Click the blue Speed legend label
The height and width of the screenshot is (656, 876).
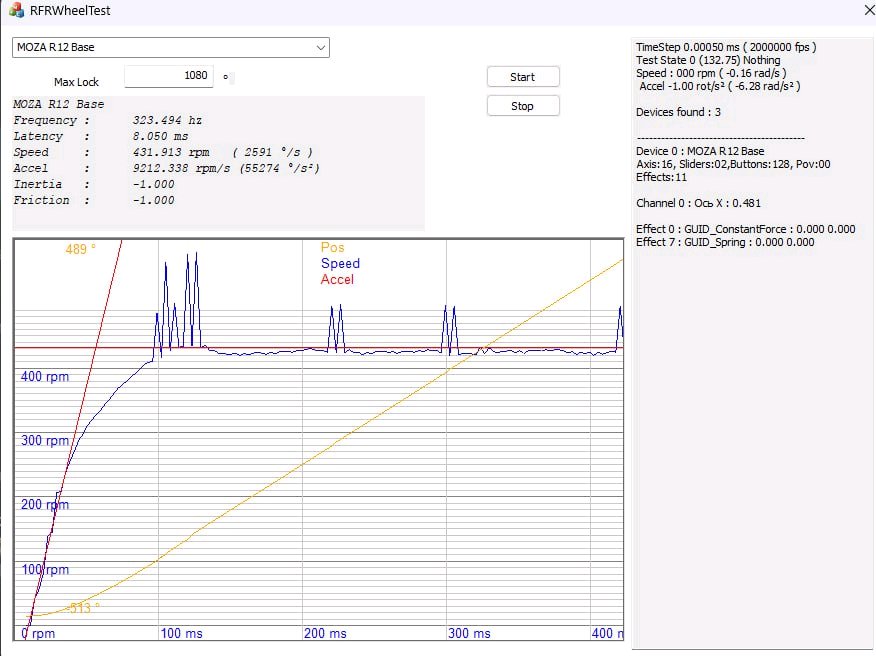coord(340,263)
